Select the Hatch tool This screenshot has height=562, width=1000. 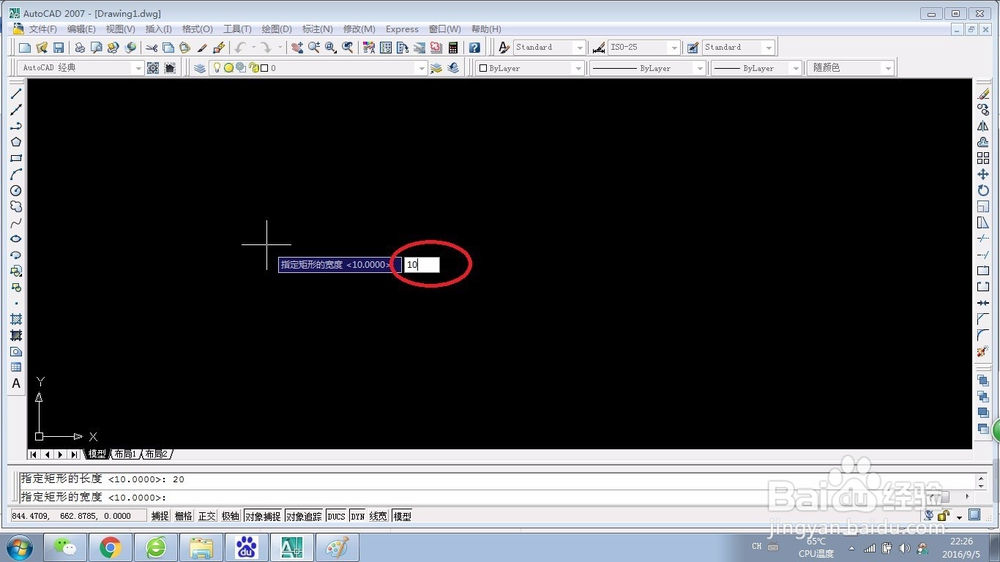[x=16, y=319]
